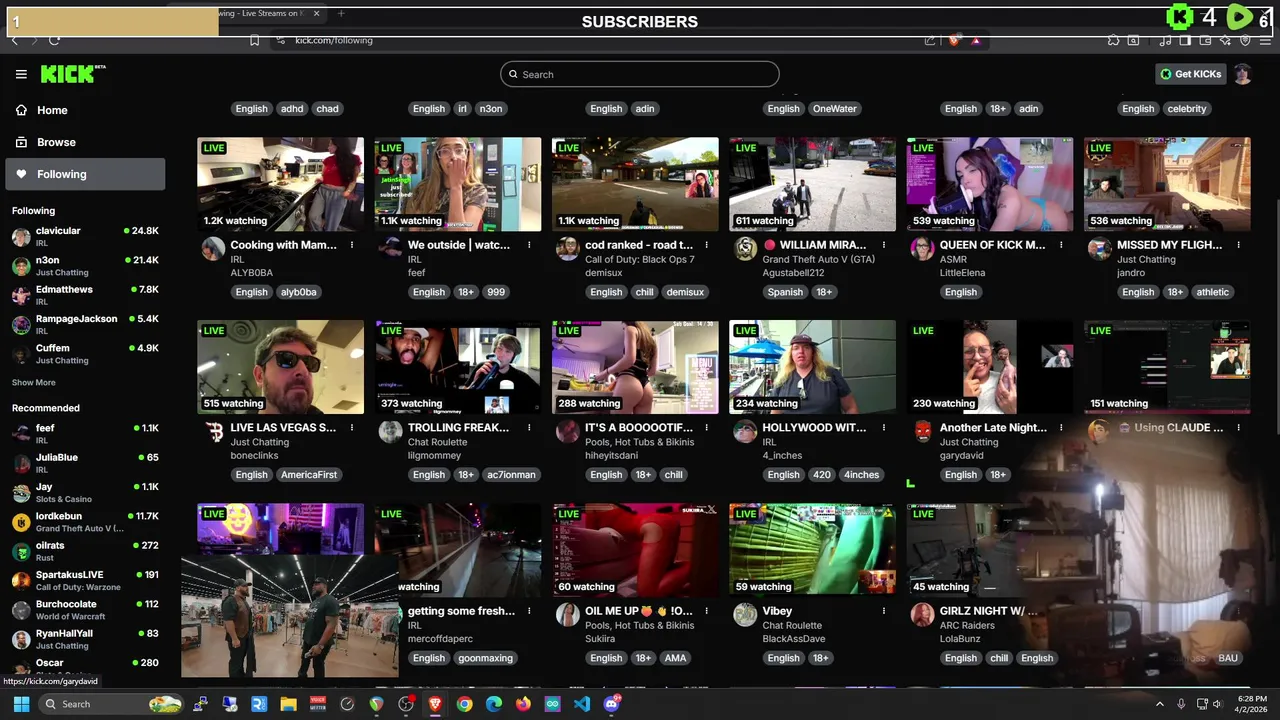Open options menu for LIVE LAS VEGAS stream
Screen dimensions: 1280x720
point(352,428)
